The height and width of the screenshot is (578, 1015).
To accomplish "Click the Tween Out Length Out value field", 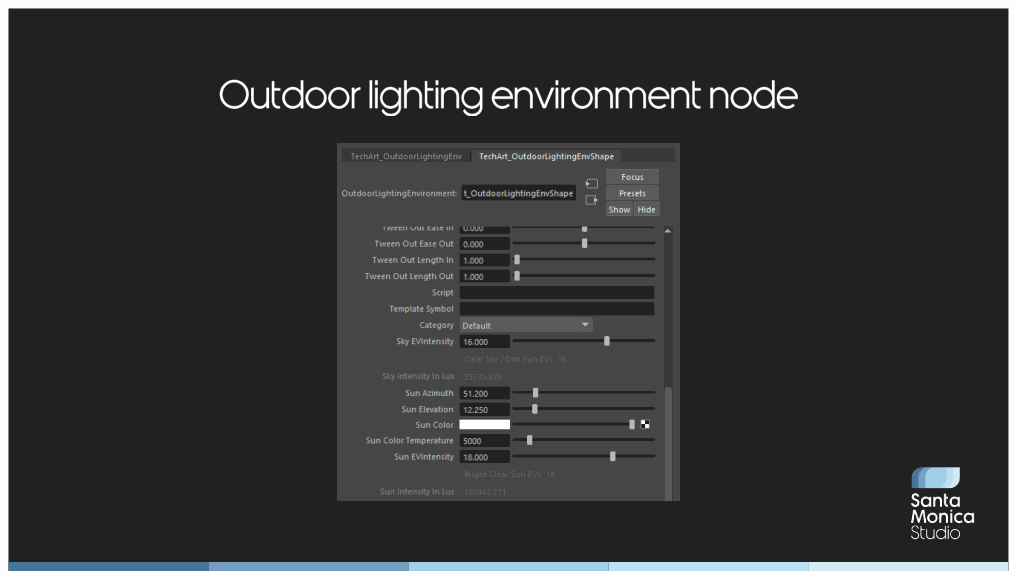I will pyautogui.click(x=485, y=276).
